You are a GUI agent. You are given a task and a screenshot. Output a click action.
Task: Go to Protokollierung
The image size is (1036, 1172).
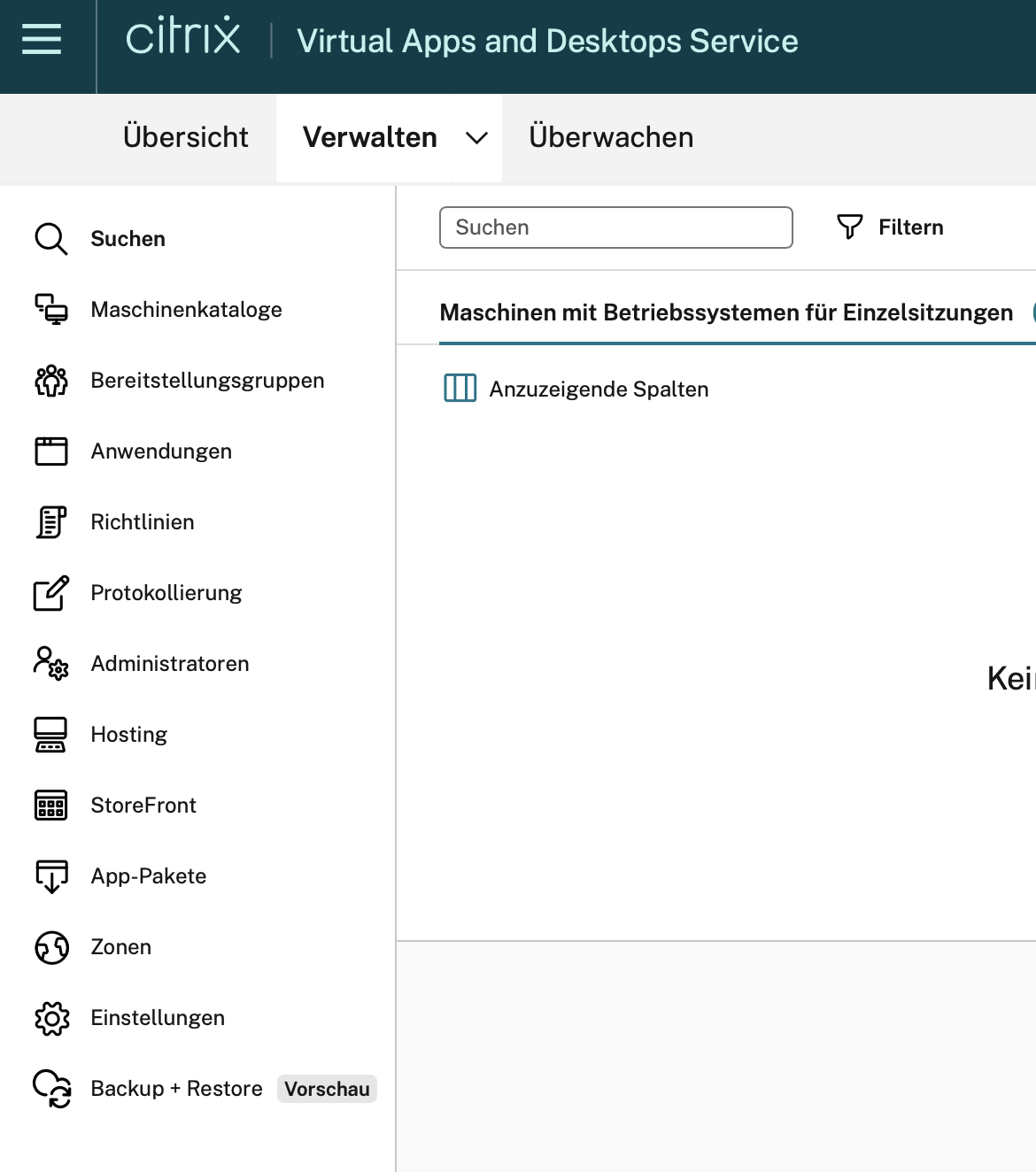(x=166, y=593)
